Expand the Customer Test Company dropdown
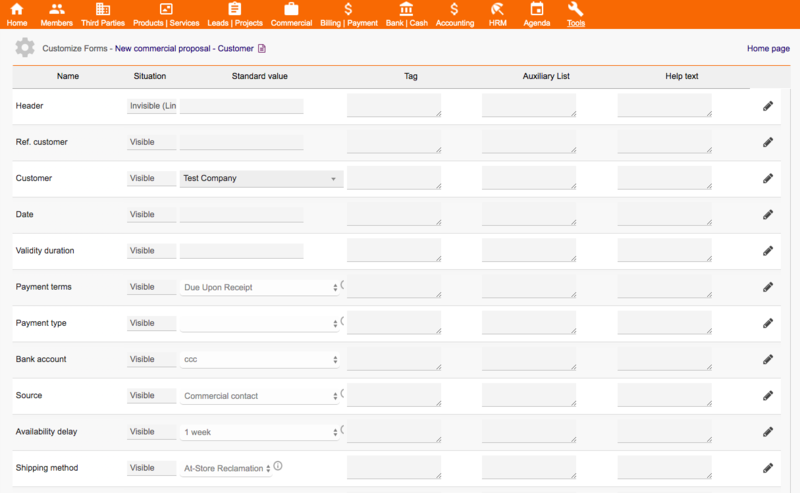Screen dimensions: 800x493 pyautogui.click(x=261, y=179)
